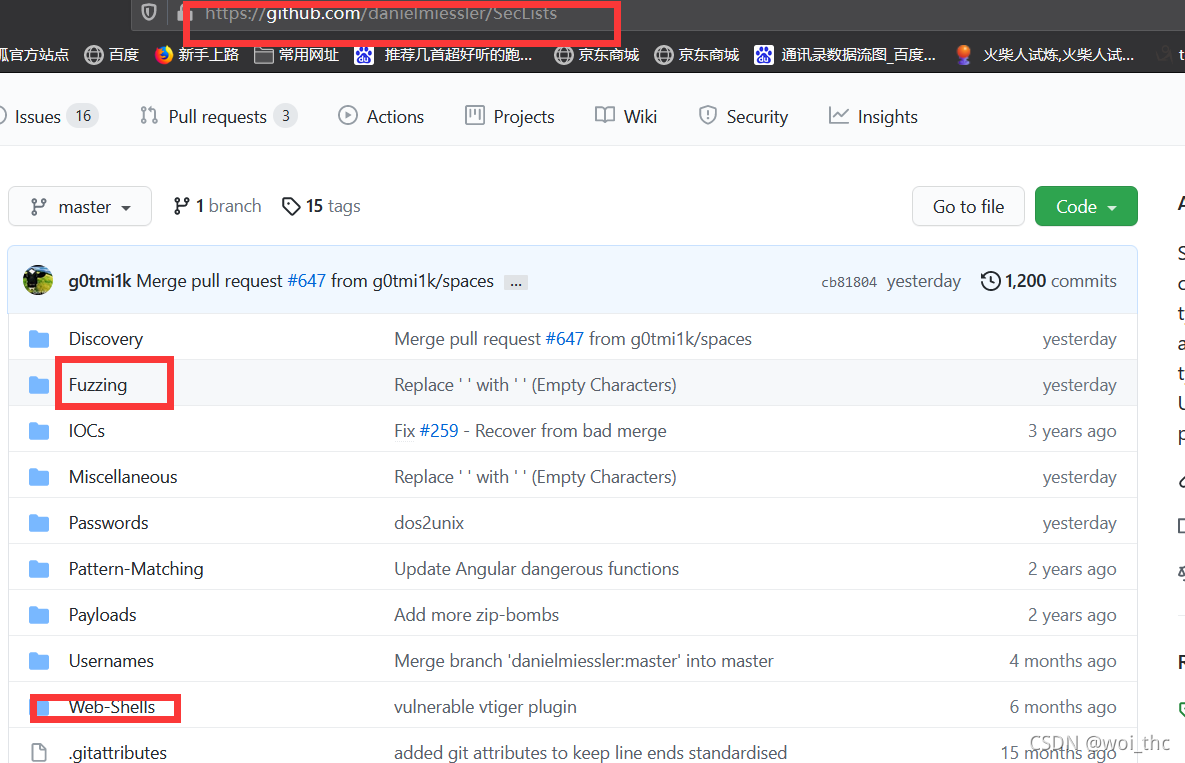Open the Security tab
Image resolution: width=1185 pixels, height=763 pixels.
pos(743,116)
